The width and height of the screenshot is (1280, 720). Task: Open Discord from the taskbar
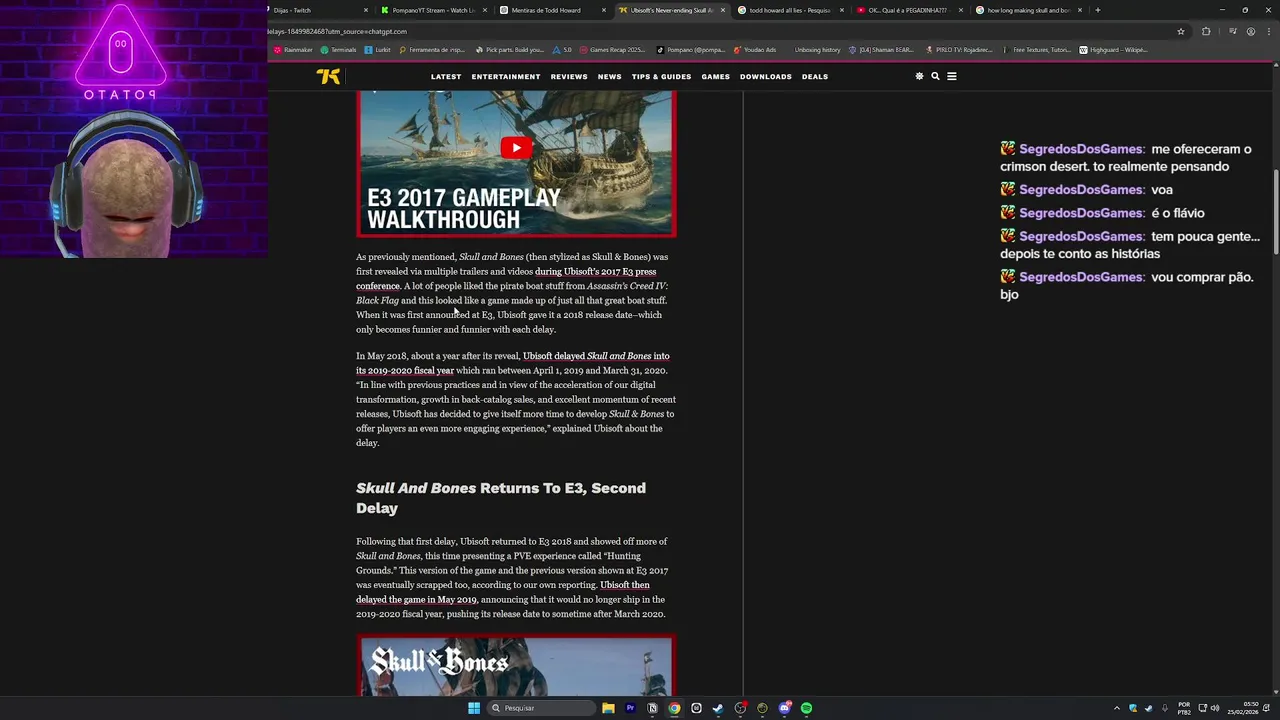coord(785,708)
